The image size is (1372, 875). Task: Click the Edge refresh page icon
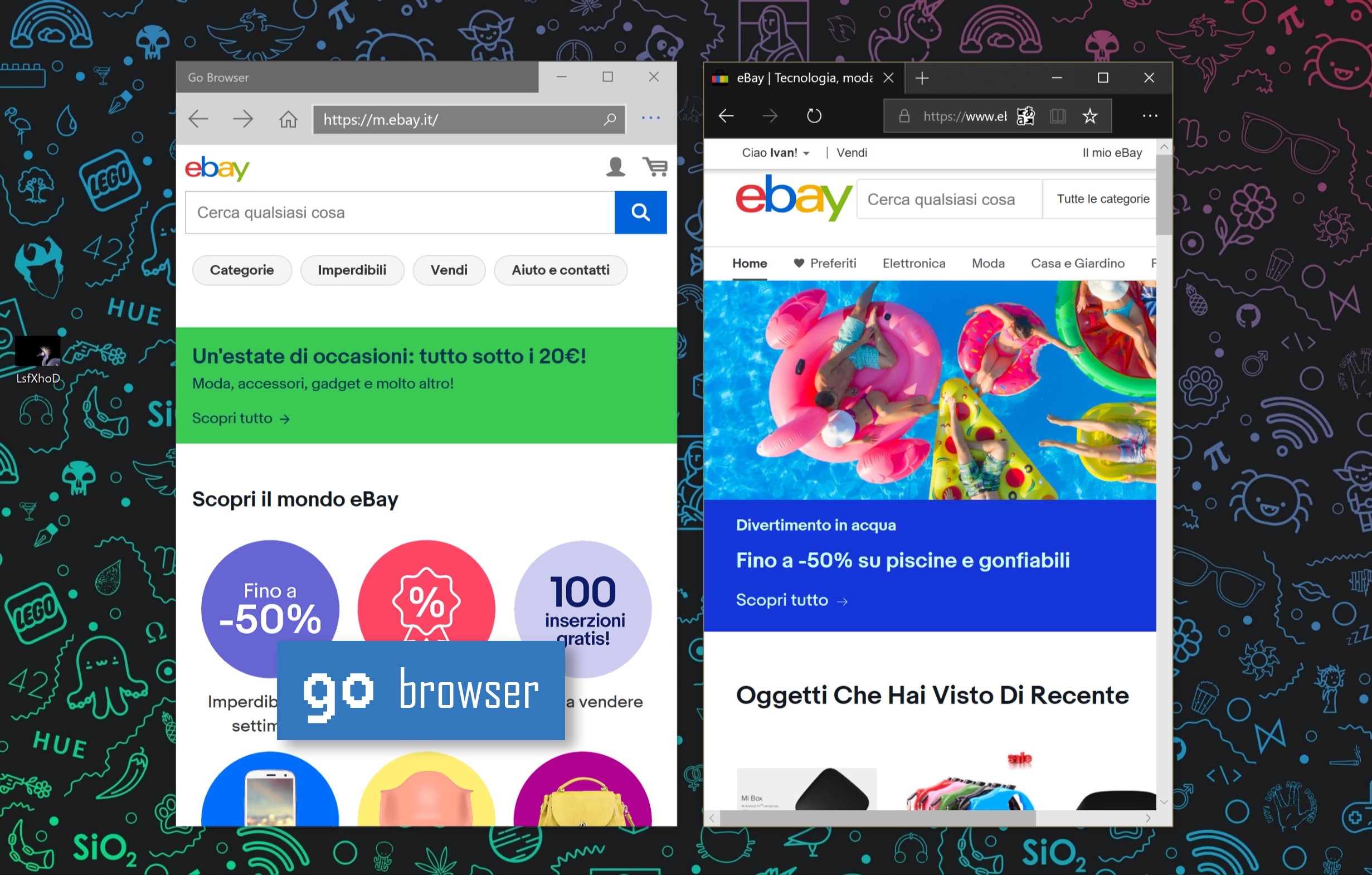coord(814,115)
